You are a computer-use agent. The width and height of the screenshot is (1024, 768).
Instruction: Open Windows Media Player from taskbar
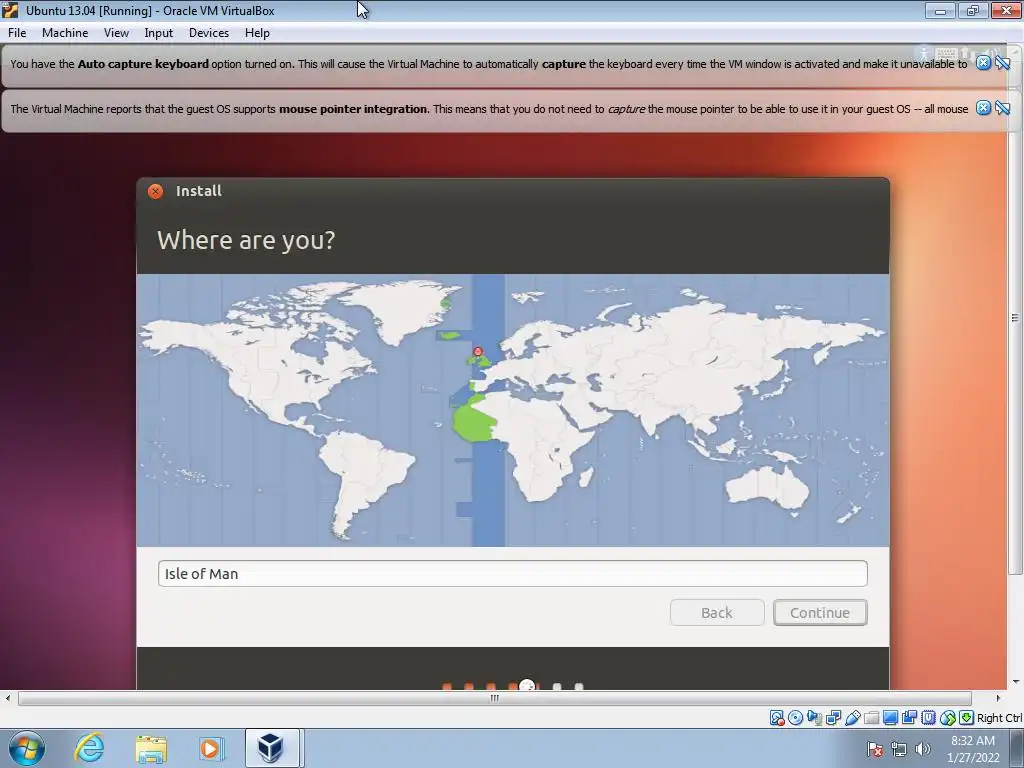coord(210,748)
